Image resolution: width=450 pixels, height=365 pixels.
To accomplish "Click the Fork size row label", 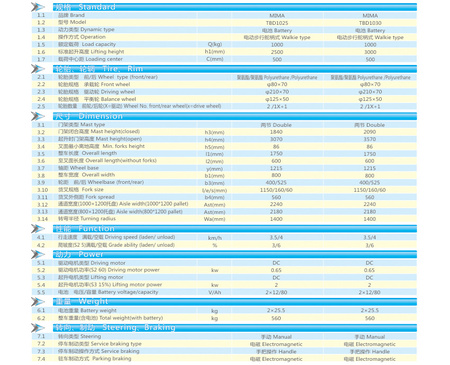I will click(81, 189).
